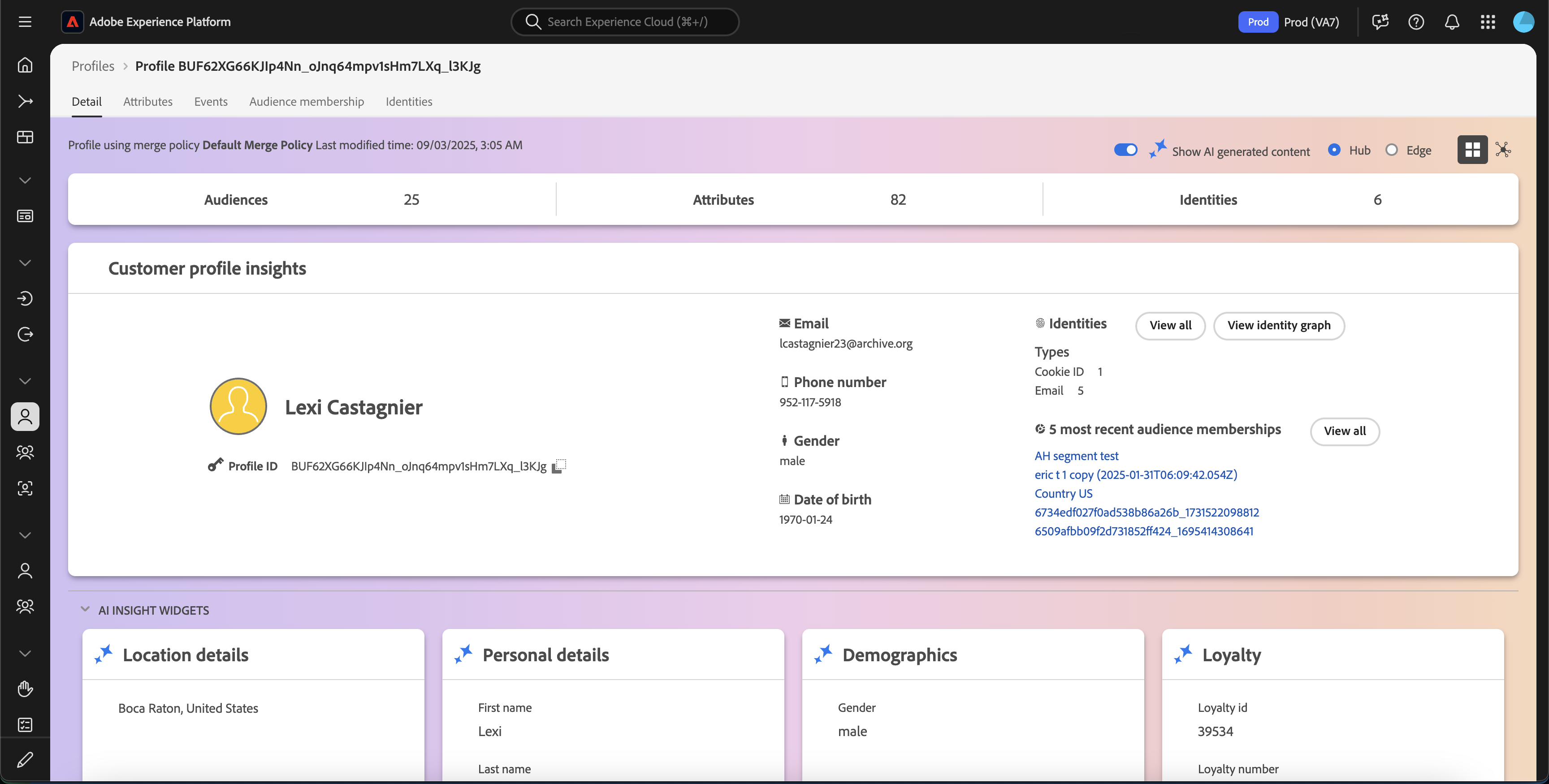Select the Hub radio button
This screenshot has height=784, width=1549.
[1334, 150]
